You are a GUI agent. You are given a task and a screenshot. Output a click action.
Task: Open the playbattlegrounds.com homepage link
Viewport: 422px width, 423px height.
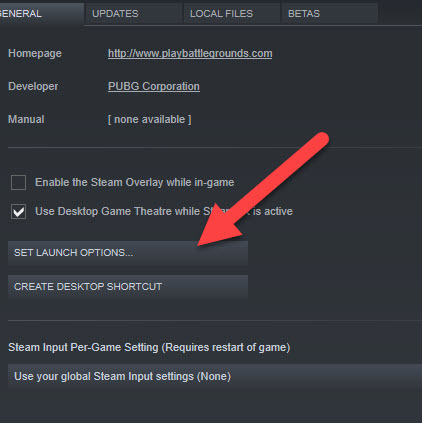pyautogui.click(x=190, y=53)
